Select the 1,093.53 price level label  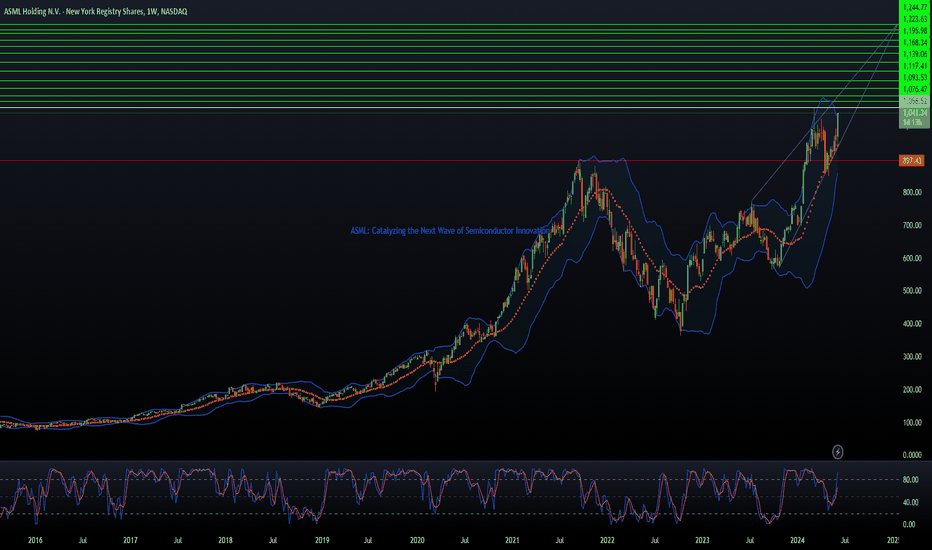(915, 78)
